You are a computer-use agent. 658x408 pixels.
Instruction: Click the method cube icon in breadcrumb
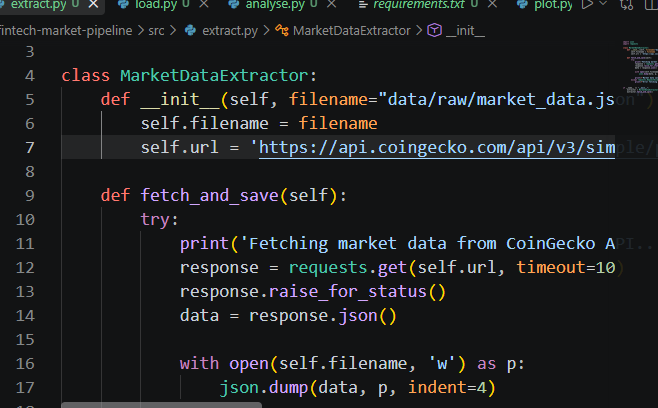coord(434,30)
